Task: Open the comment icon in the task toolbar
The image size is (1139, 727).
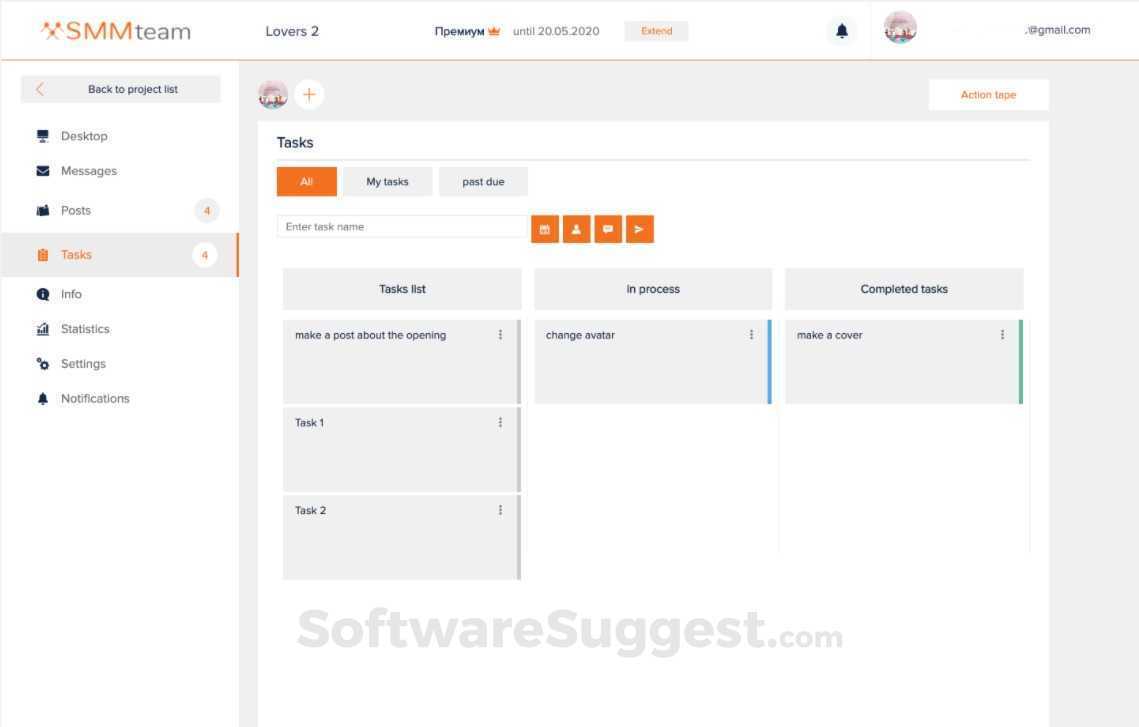Action: (608, 229)
